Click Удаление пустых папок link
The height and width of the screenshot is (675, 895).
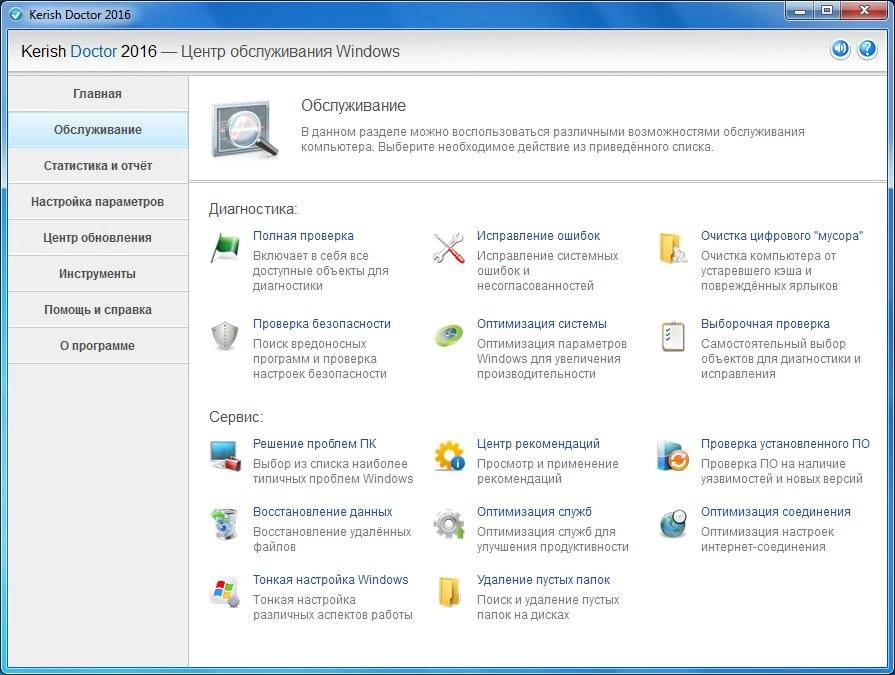pos(543,579)
